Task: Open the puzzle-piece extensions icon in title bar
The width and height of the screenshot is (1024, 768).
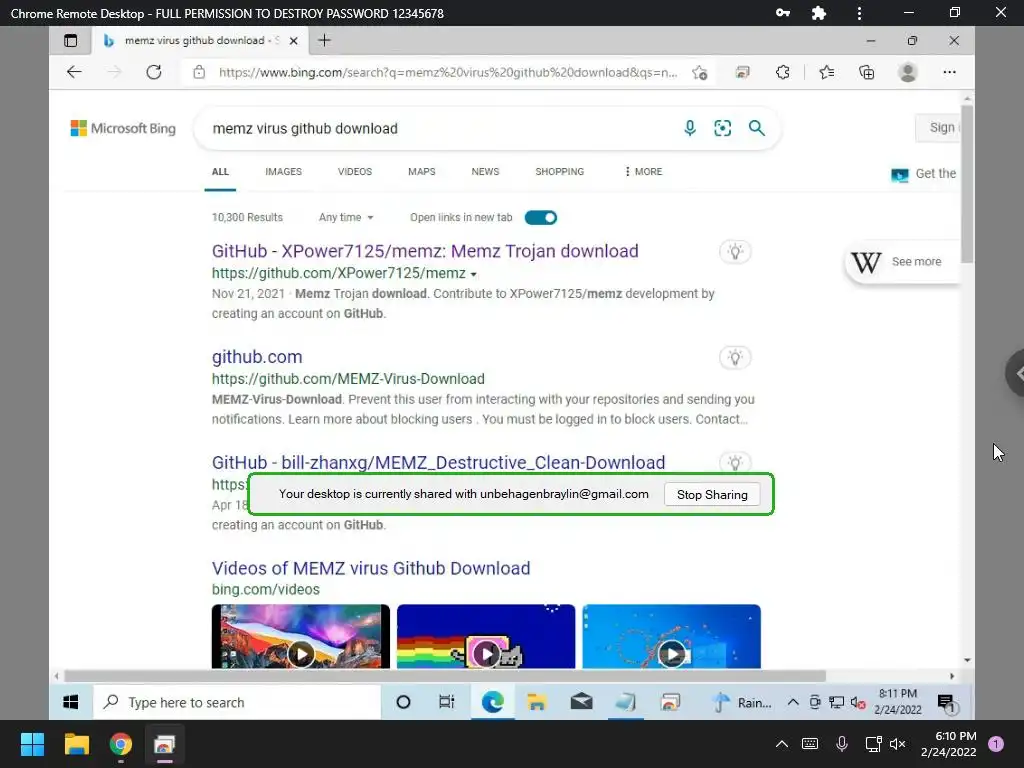Action: (818, 13)
